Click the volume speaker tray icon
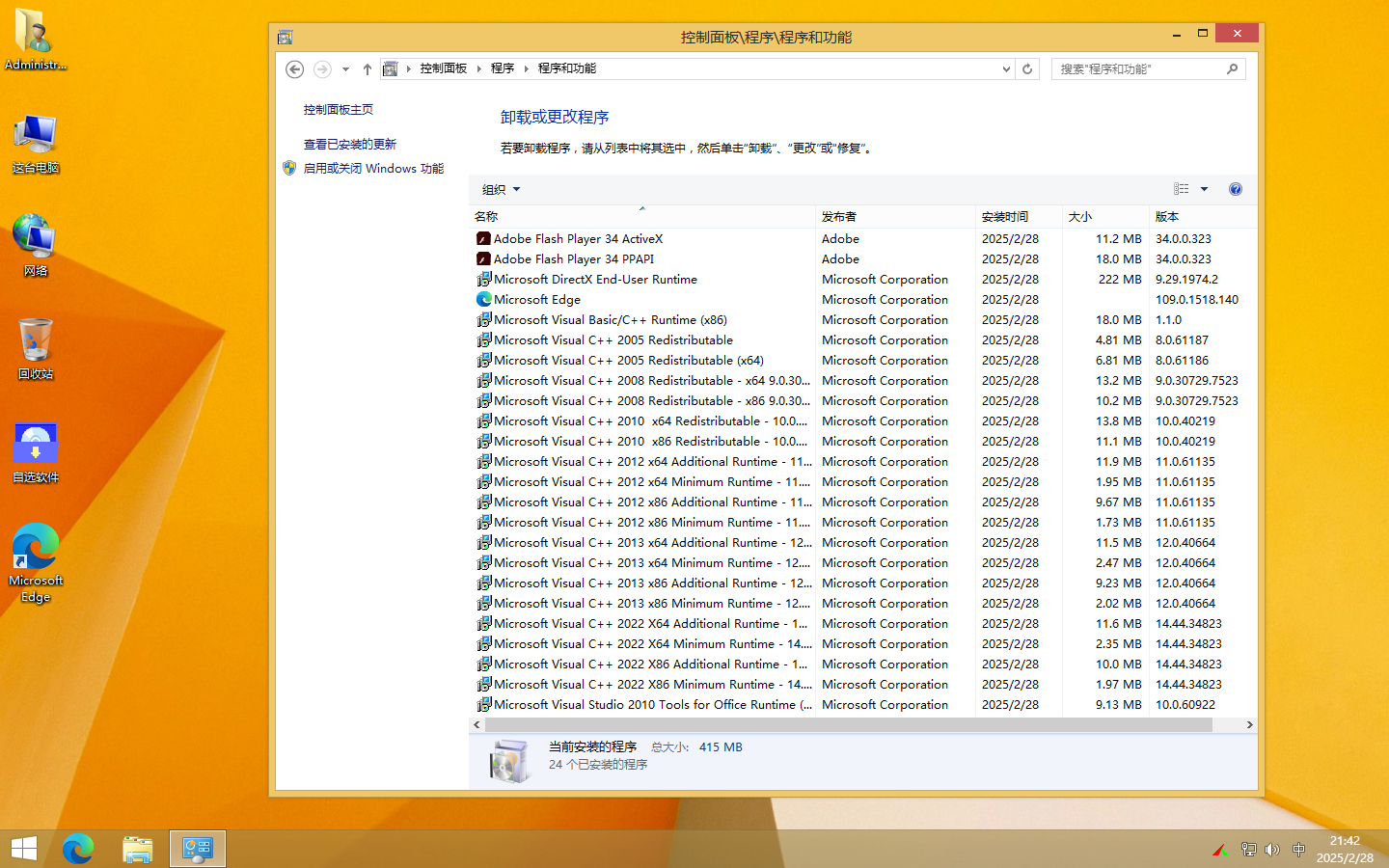The height and width of the screenshot is (868, 1389). [x=1272, y=850]
